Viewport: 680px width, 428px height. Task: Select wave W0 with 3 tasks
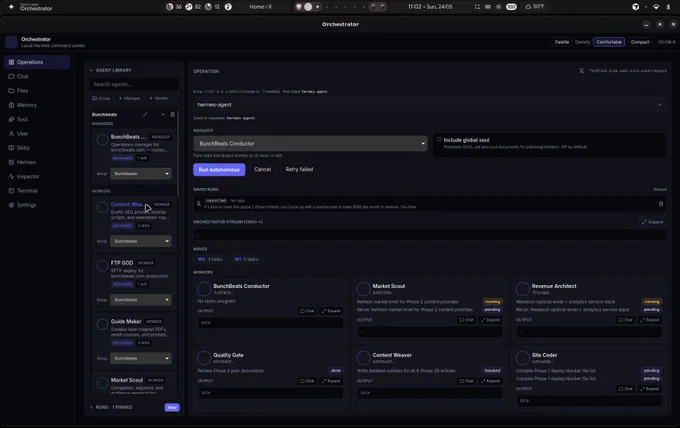(210, 259)
